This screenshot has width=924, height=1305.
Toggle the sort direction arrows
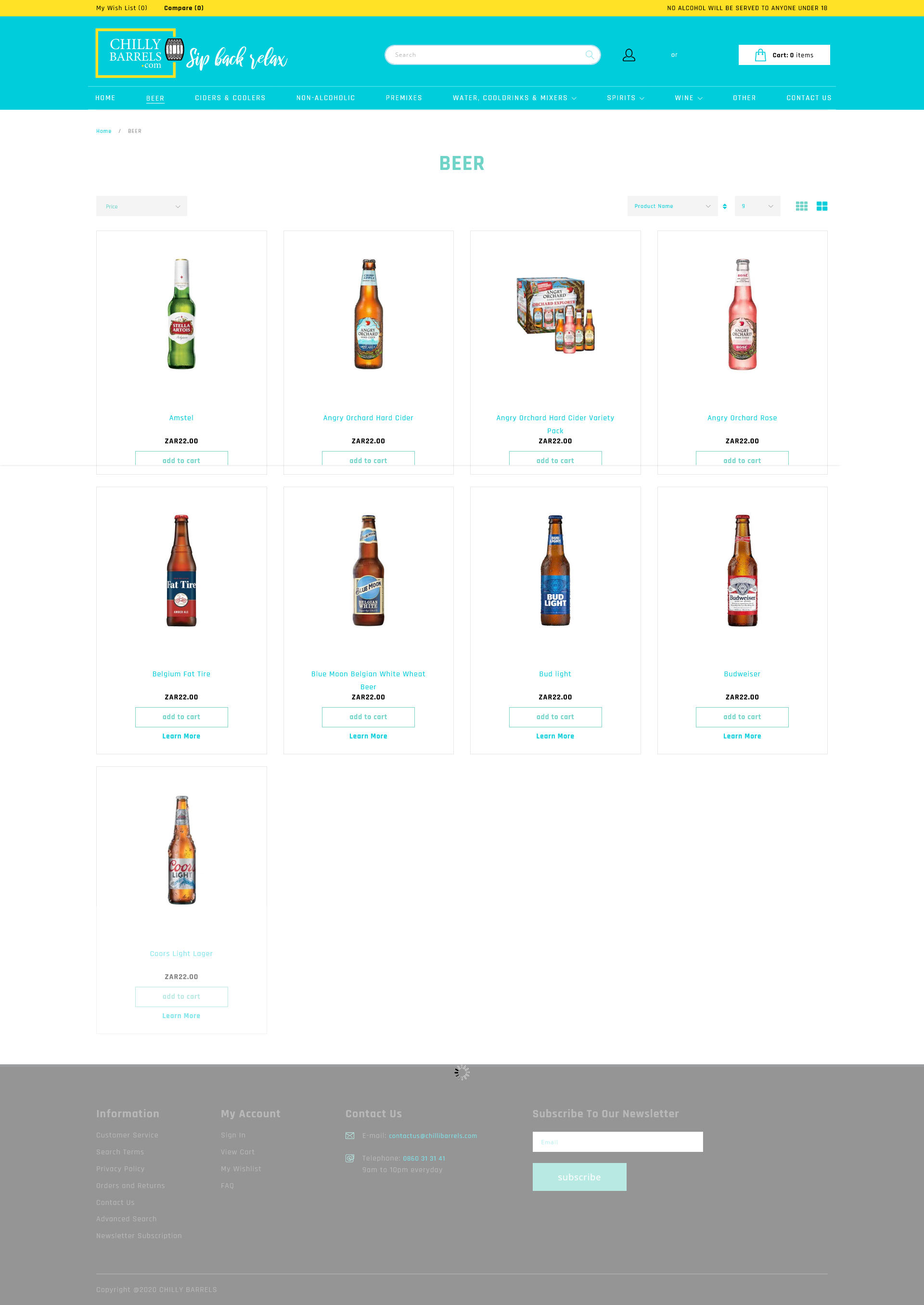coord(724,206)
